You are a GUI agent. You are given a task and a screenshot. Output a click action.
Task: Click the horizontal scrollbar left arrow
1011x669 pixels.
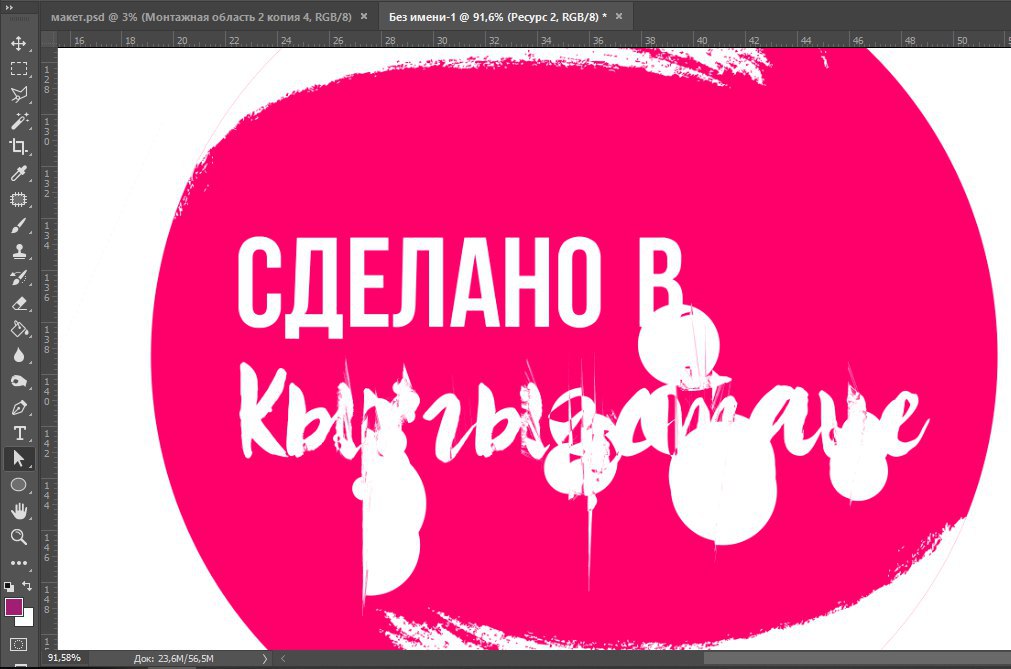tap(283, 659)
